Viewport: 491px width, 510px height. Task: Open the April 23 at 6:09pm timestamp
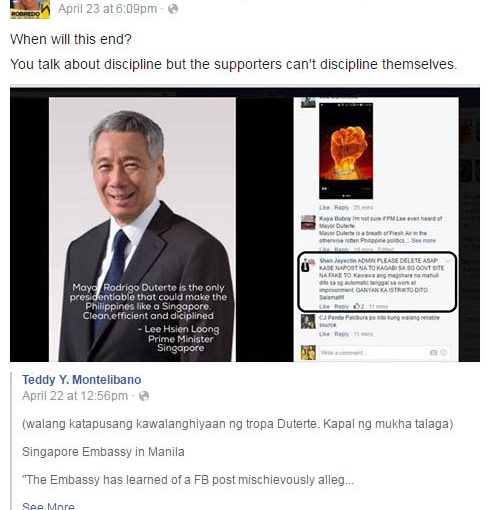click(107, 9)
